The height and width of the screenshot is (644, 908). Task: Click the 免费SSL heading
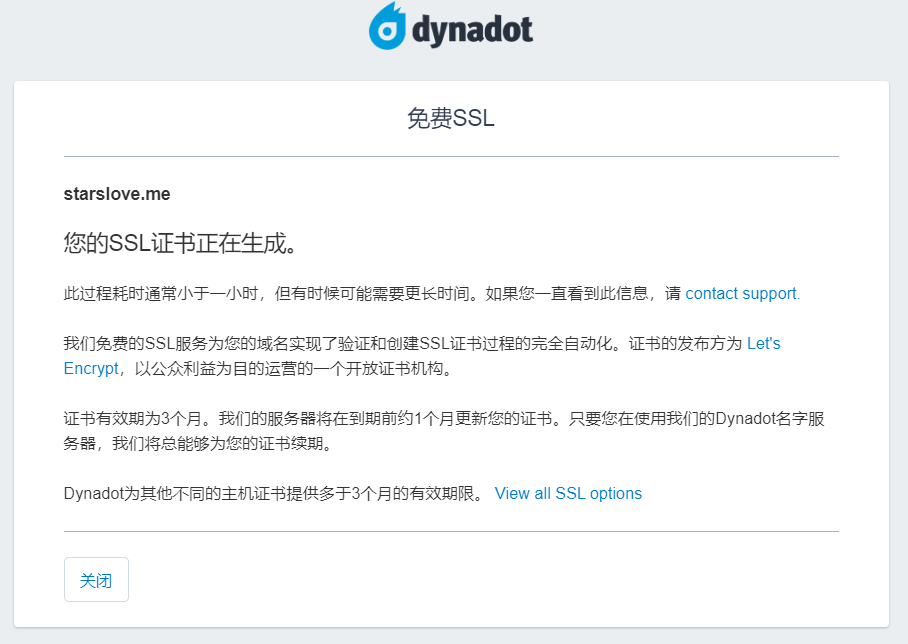pyautogui.click(x=451, y=118)
